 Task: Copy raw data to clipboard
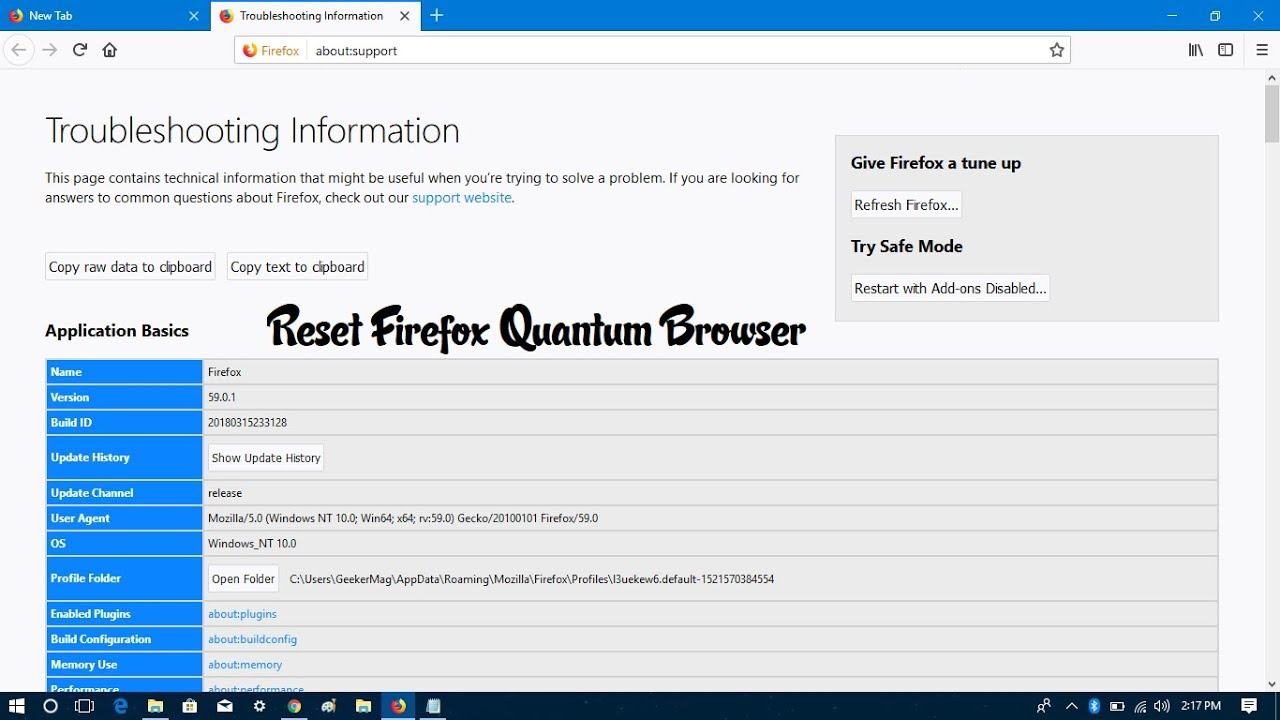point(130,267)
